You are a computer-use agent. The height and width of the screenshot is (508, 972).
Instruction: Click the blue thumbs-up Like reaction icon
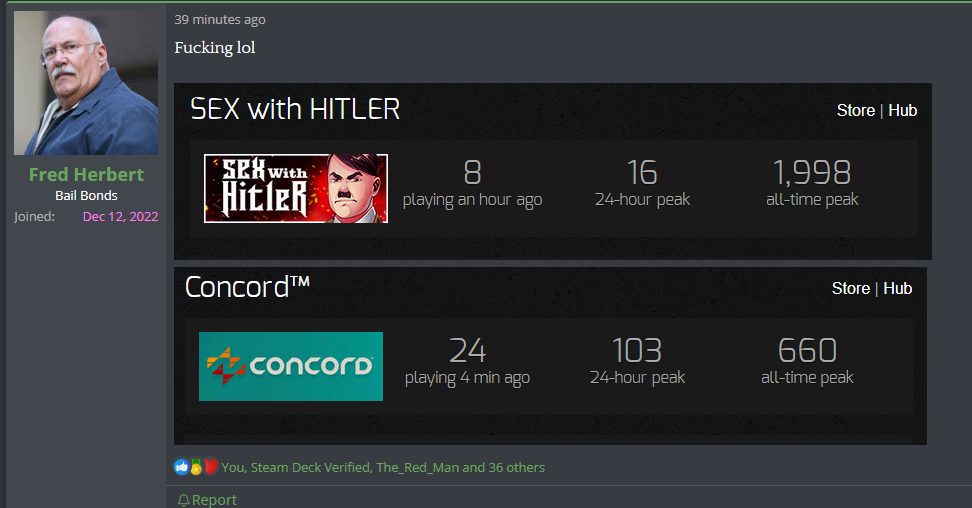(182, 466)
